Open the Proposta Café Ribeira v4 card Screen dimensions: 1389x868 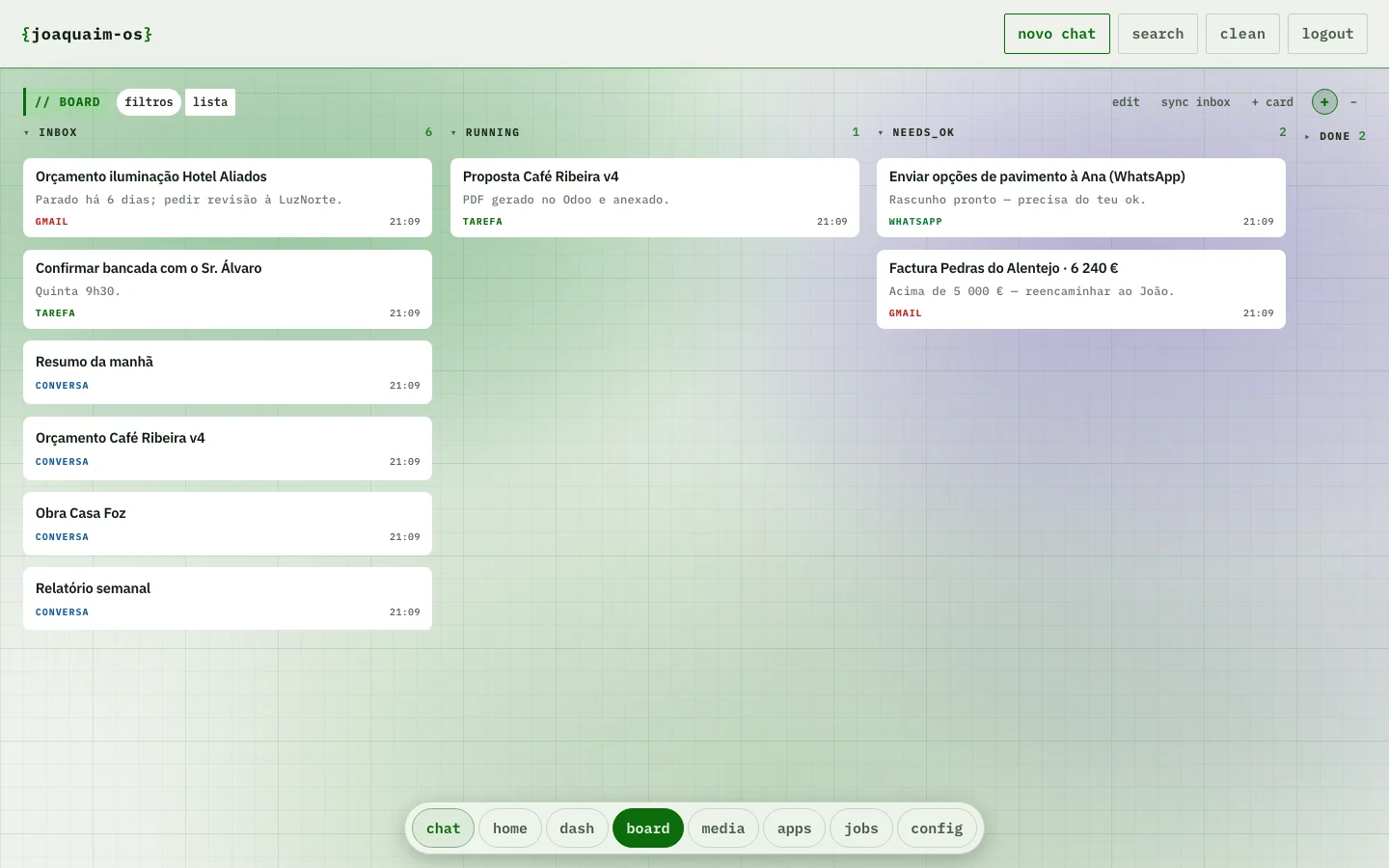[x=655, y=198]
